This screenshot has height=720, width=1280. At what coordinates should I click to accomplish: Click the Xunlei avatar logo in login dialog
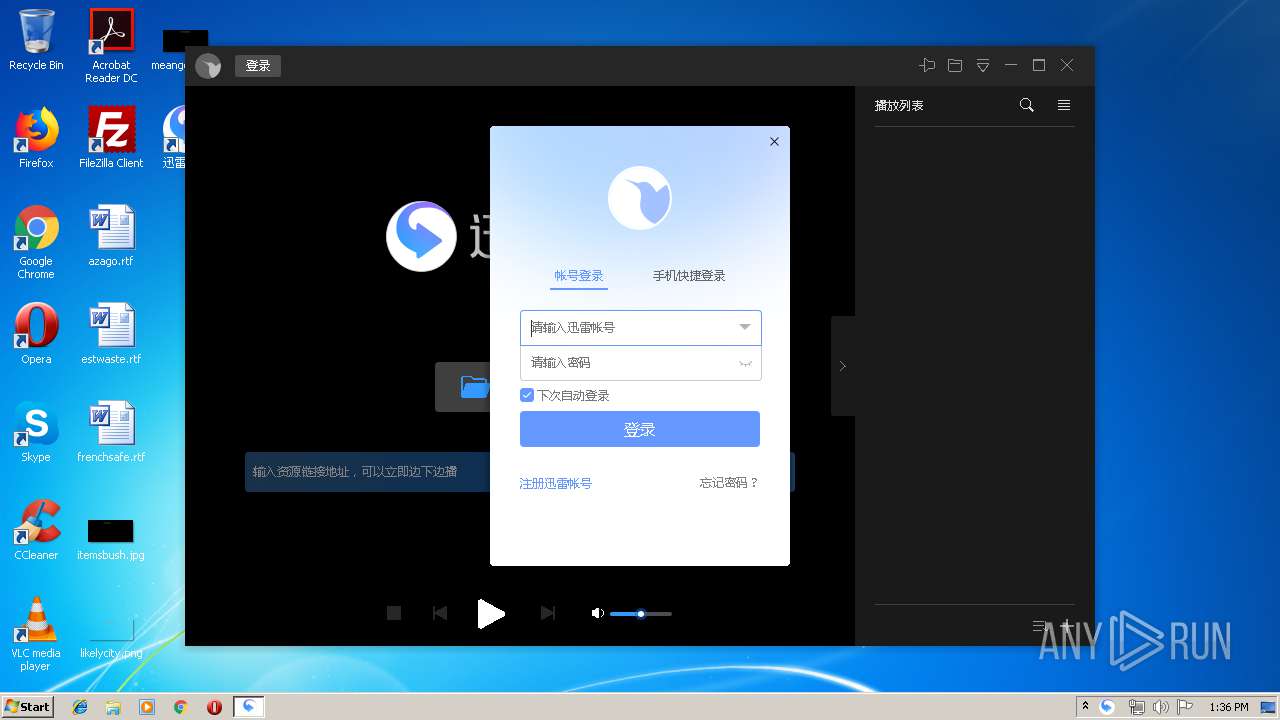click(x=640, y=198)
